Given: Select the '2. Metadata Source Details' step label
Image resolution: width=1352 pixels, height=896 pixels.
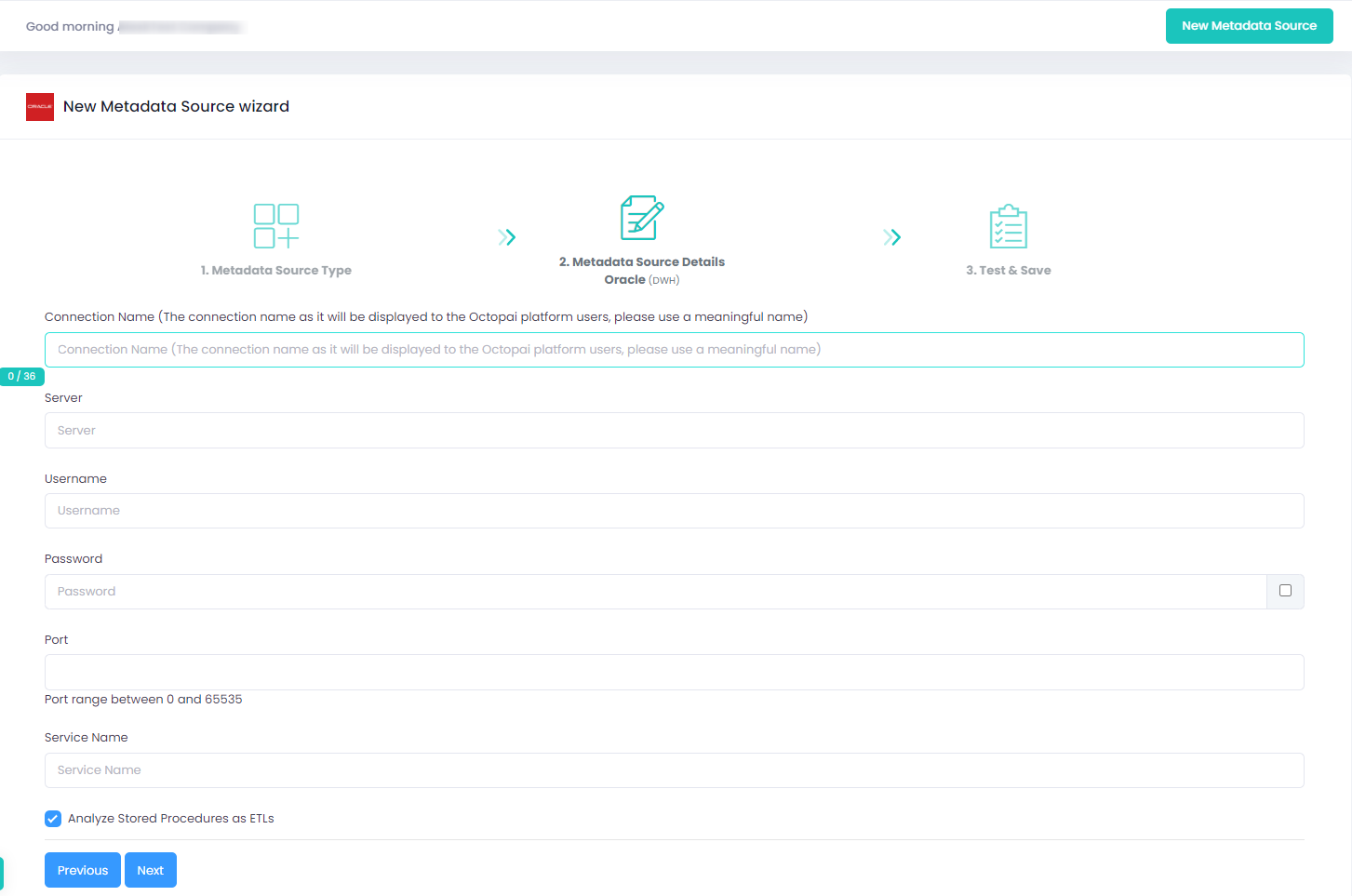Looking at the screenshot, I should point(642,261).
